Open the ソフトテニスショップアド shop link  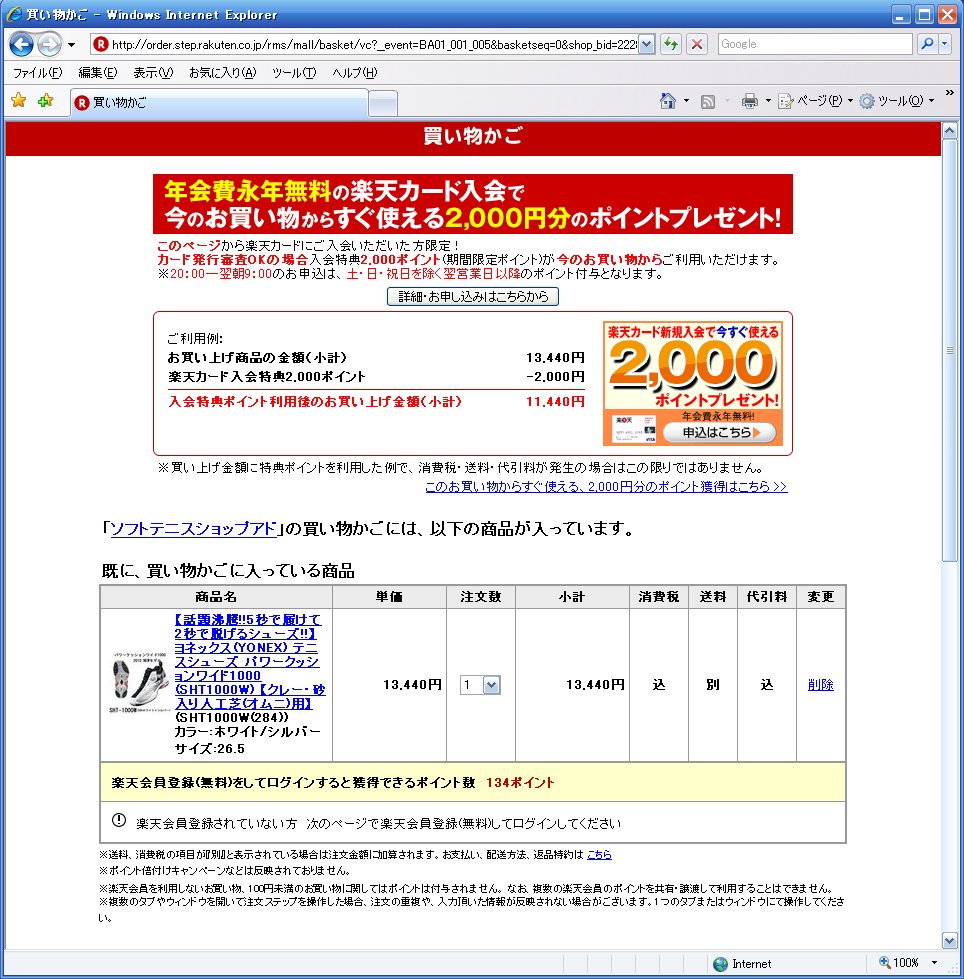(x=194, y=529)
